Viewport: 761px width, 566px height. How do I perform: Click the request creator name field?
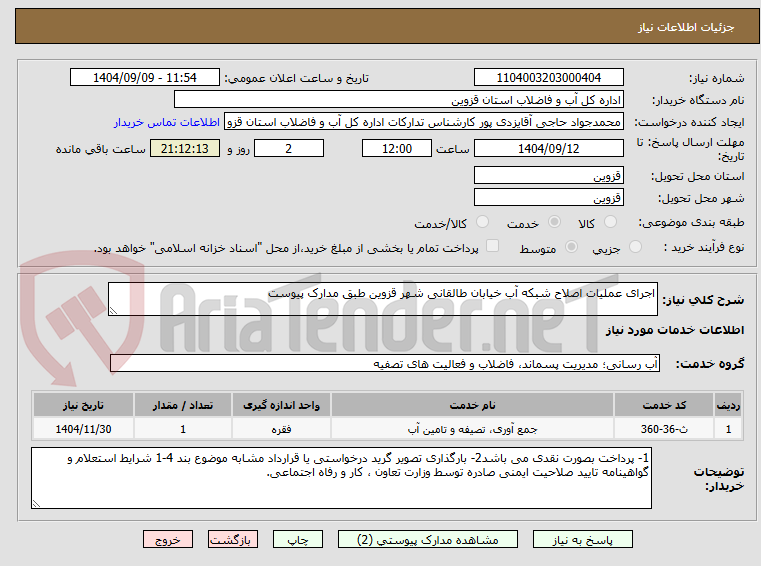[424, 122]
